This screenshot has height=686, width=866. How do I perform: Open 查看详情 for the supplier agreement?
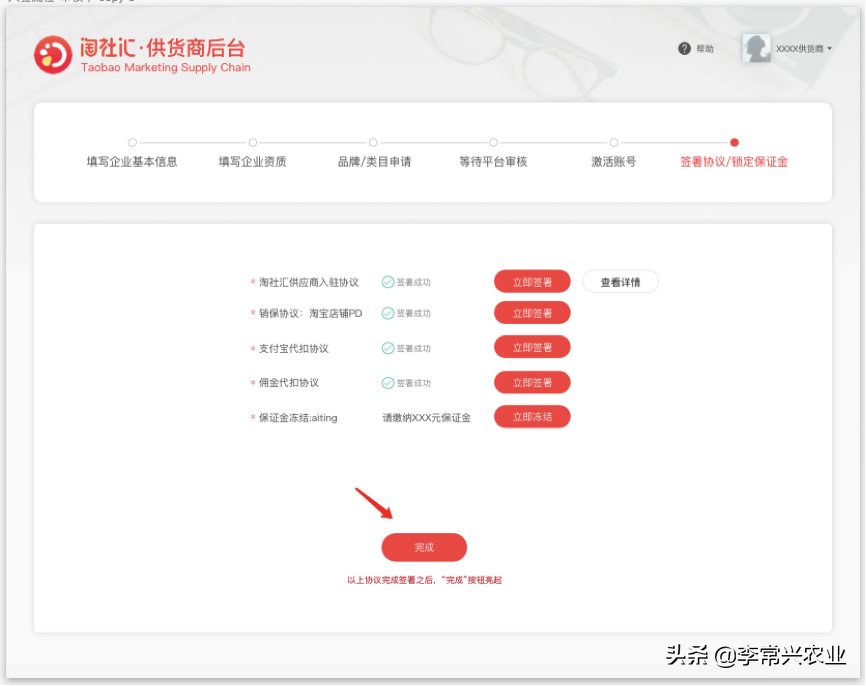point(620,282)
